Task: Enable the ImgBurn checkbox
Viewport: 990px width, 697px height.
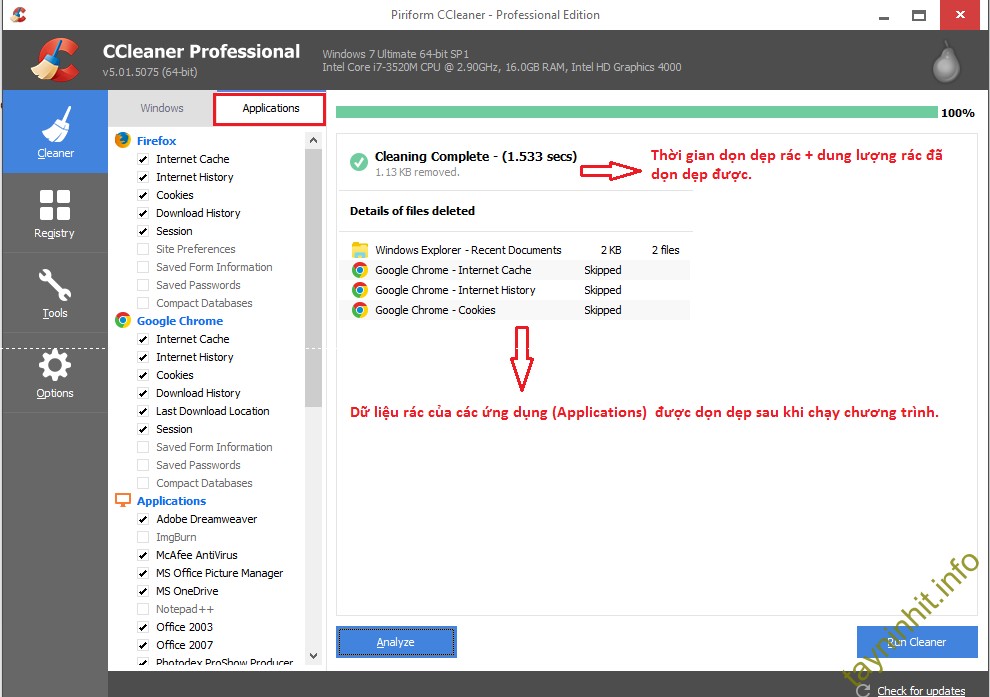Action: coord(143,537)
